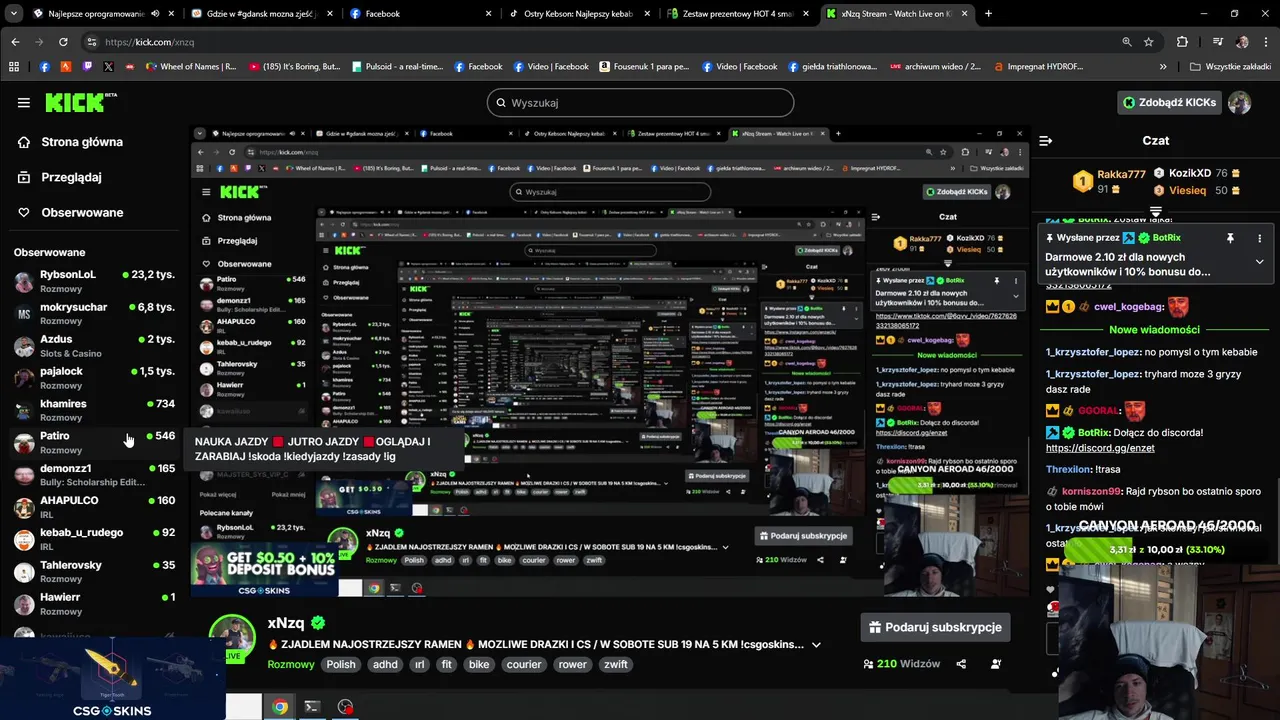This screenshot has height=720, width=1280.
Task: Open the X bookmark icon
Action: point(108,67)
